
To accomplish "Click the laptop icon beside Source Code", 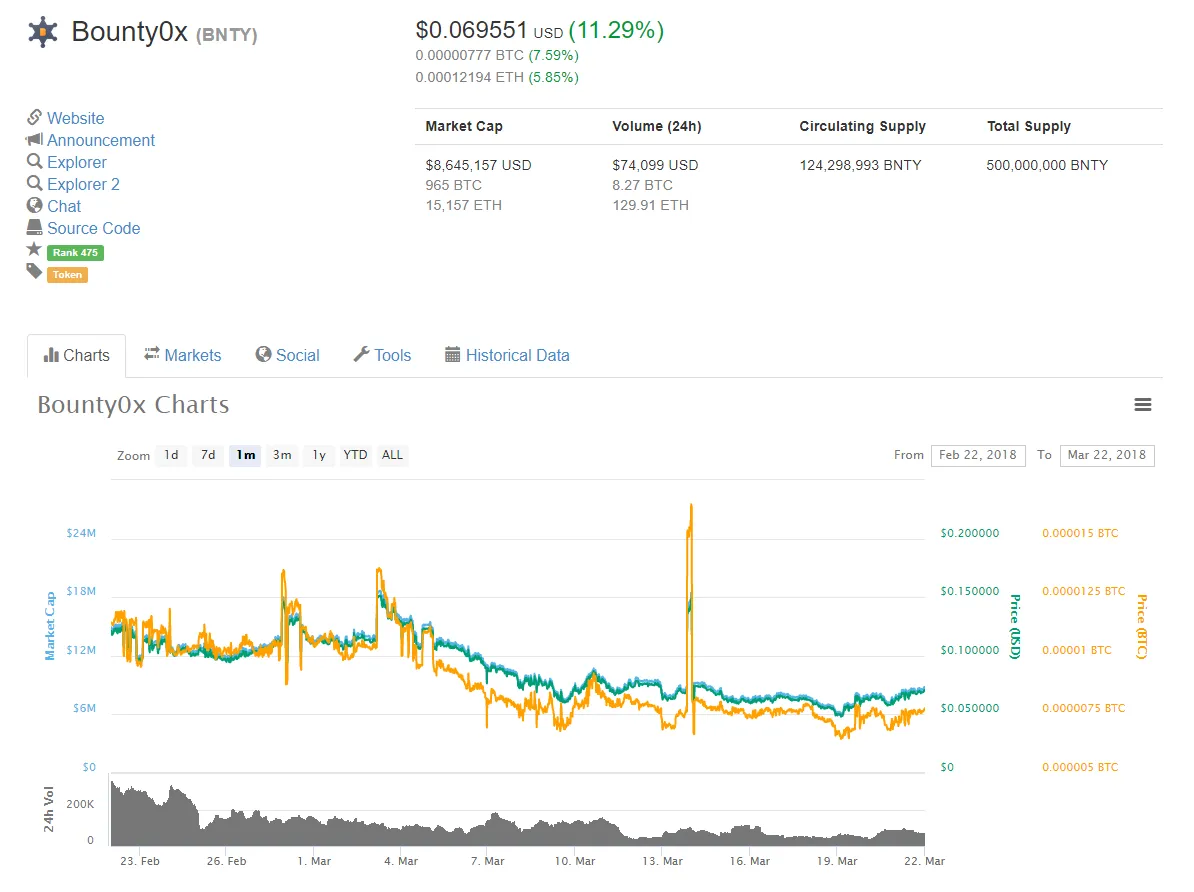I will coord(34,227).
